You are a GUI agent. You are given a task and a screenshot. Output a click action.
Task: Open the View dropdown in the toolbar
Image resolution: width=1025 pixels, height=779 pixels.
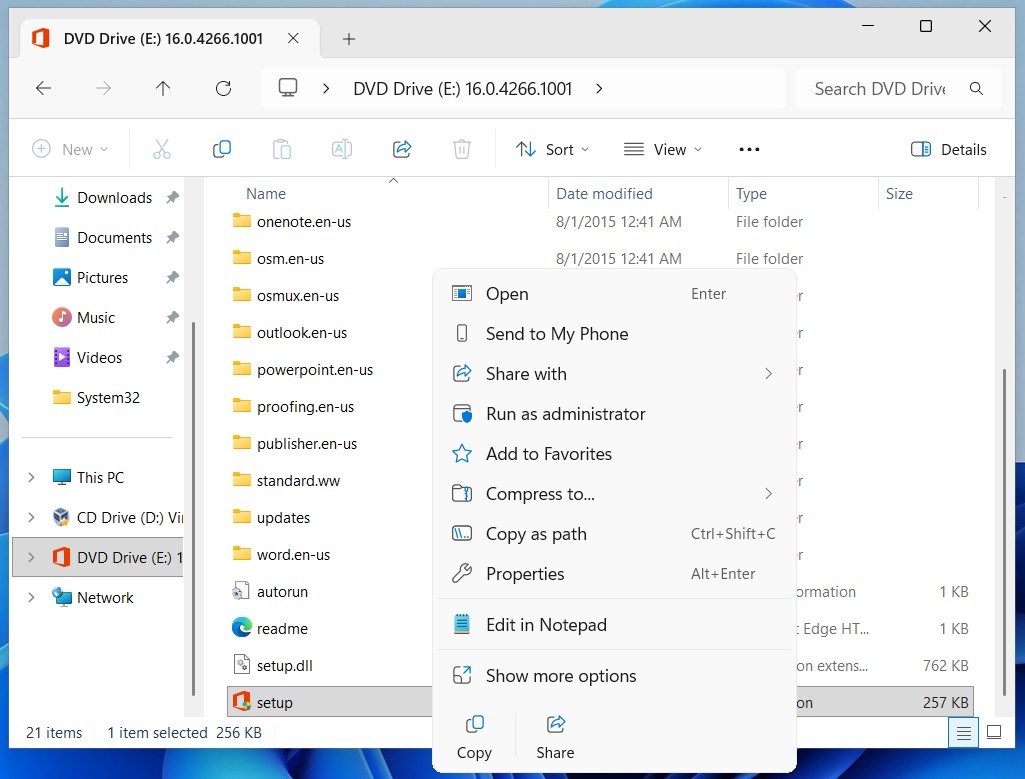(x=662, y=148)
